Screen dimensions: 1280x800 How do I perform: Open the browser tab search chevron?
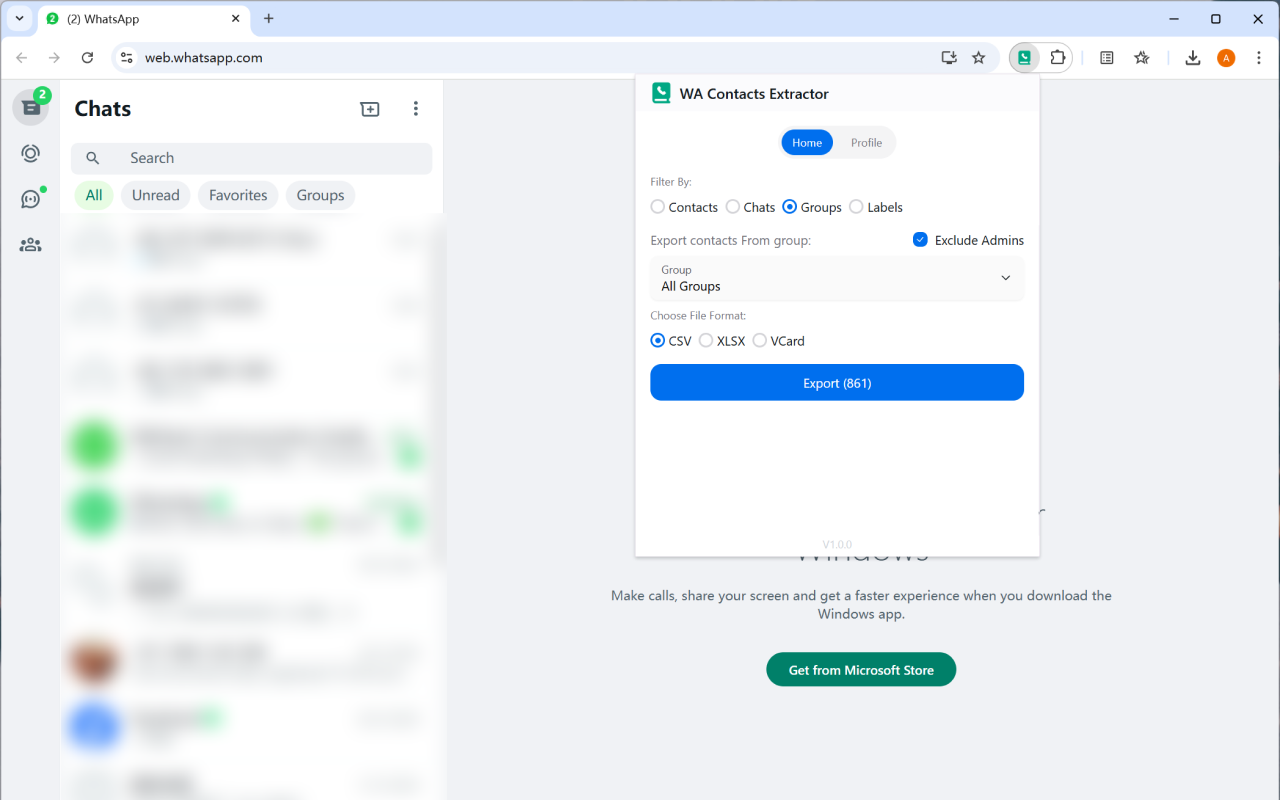coord(18,18)
